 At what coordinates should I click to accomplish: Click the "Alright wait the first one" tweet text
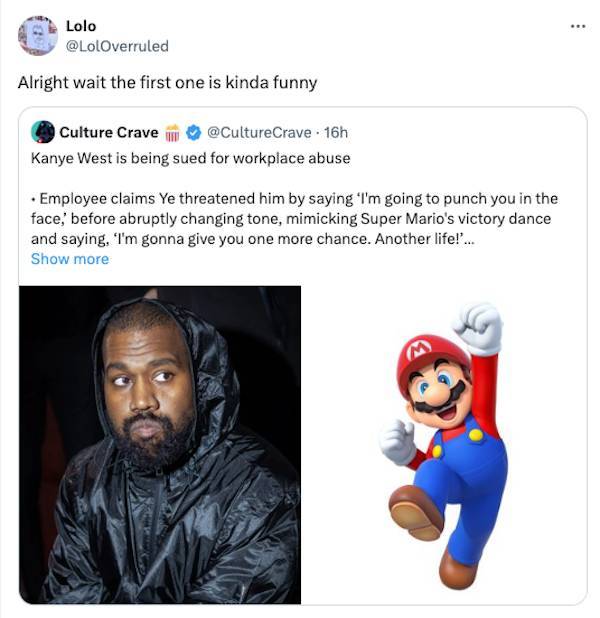click(x=167, y=82)
